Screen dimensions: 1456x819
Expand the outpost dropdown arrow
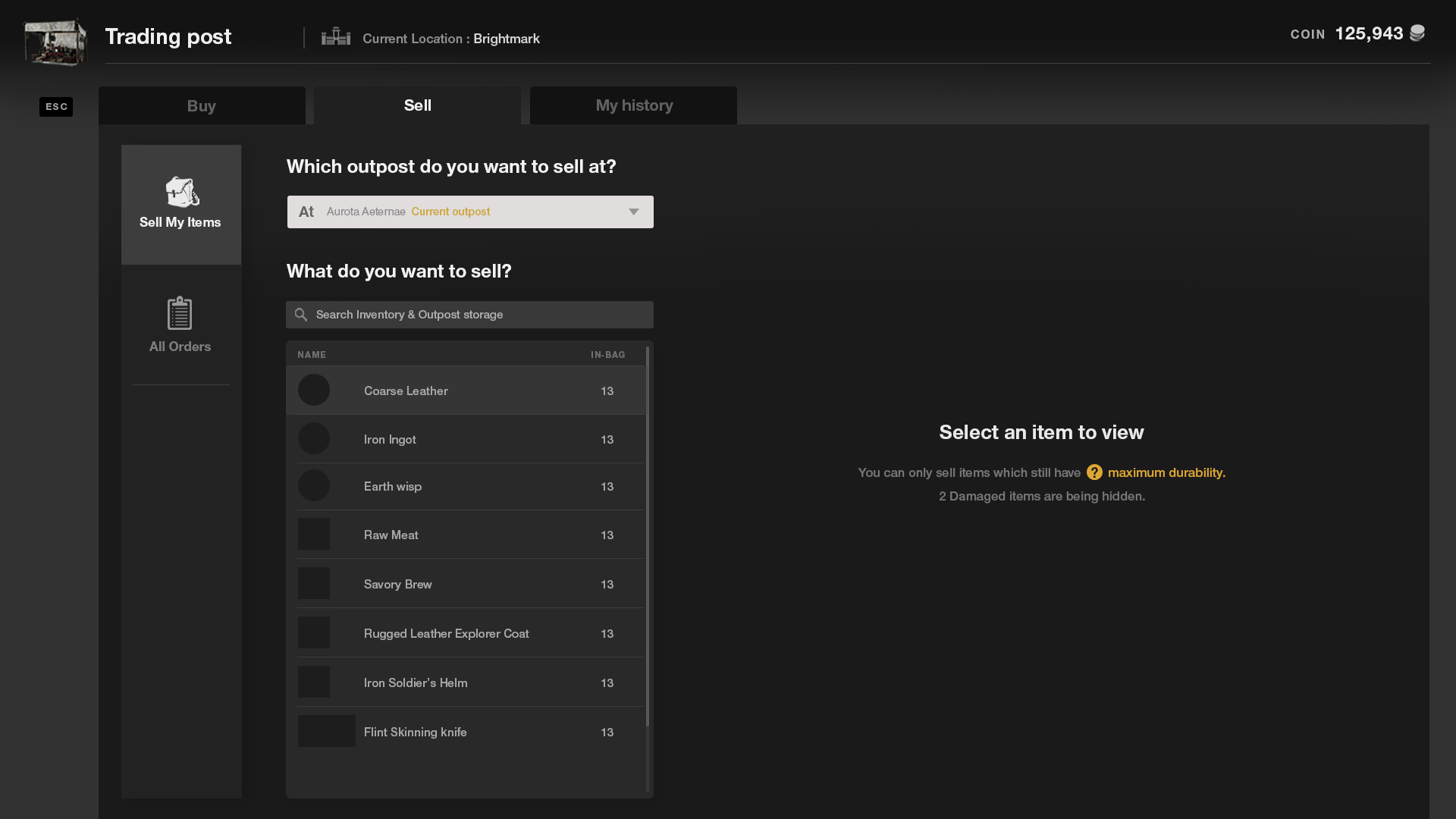coord(634,212)
